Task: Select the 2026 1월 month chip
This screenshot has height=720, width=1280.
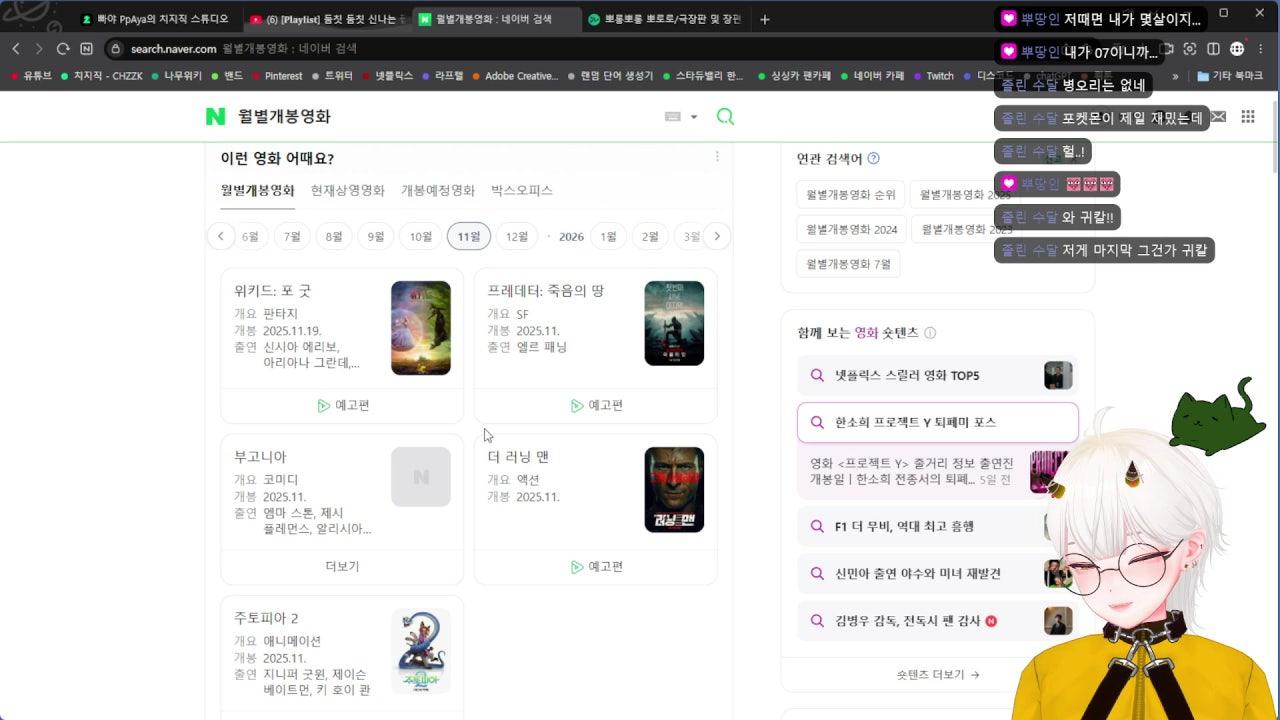Action: 608,237
